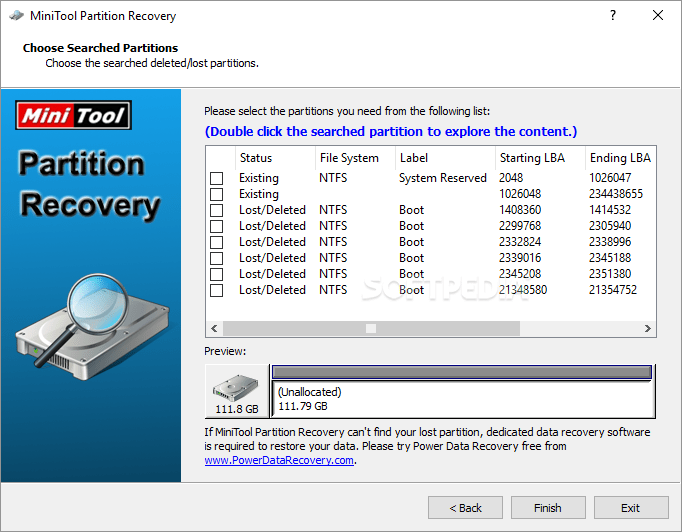Click Ending LBA value 234438655
The height and width of the screenshot is (532, 682).
point(615,194)
